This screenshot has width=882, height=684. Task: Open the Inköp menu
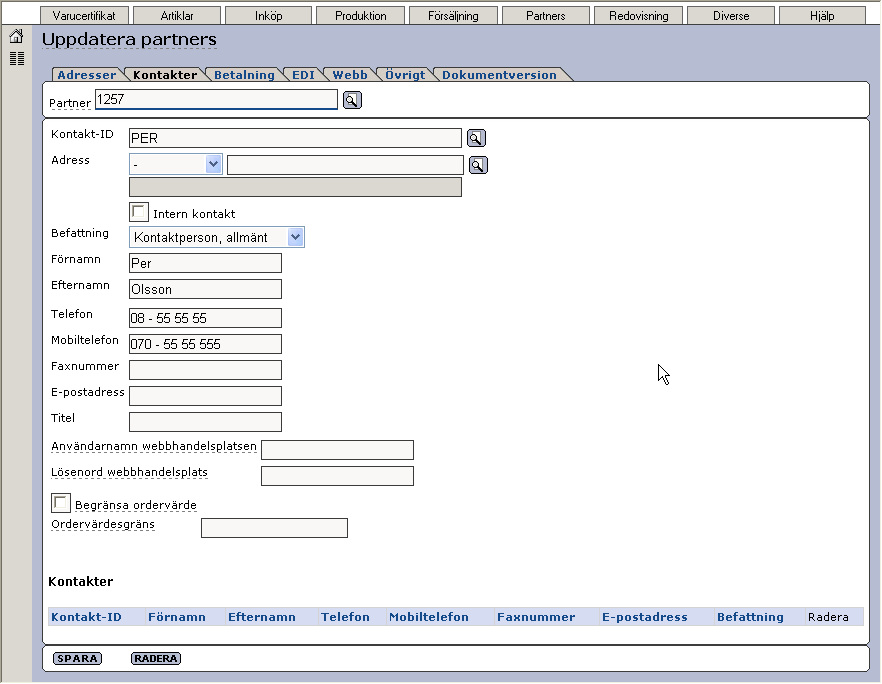coord(268,16)
